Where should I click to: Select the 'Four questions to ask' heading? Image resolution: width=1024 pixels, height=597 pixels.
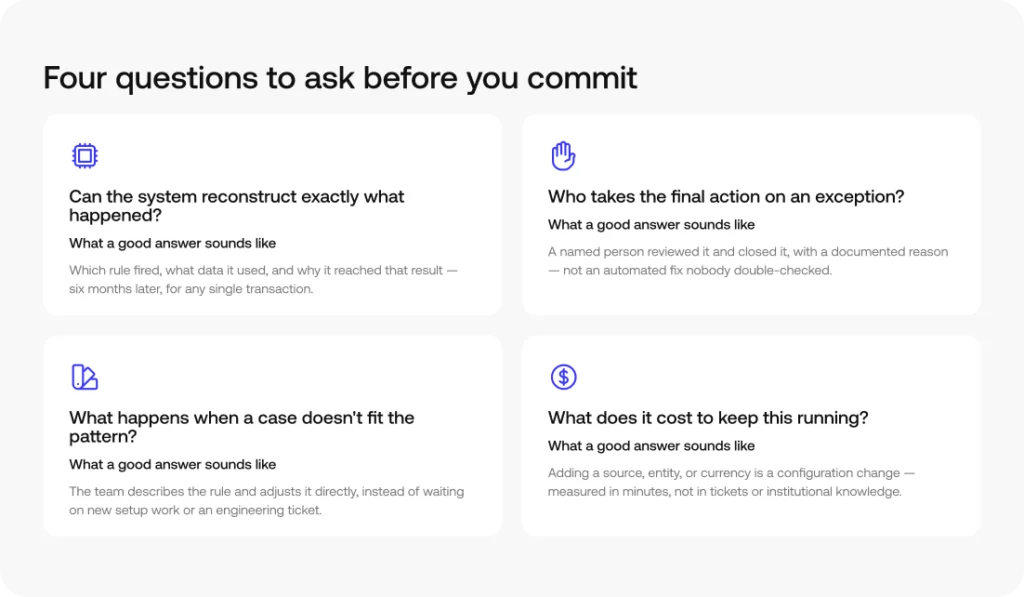[340, 78]
